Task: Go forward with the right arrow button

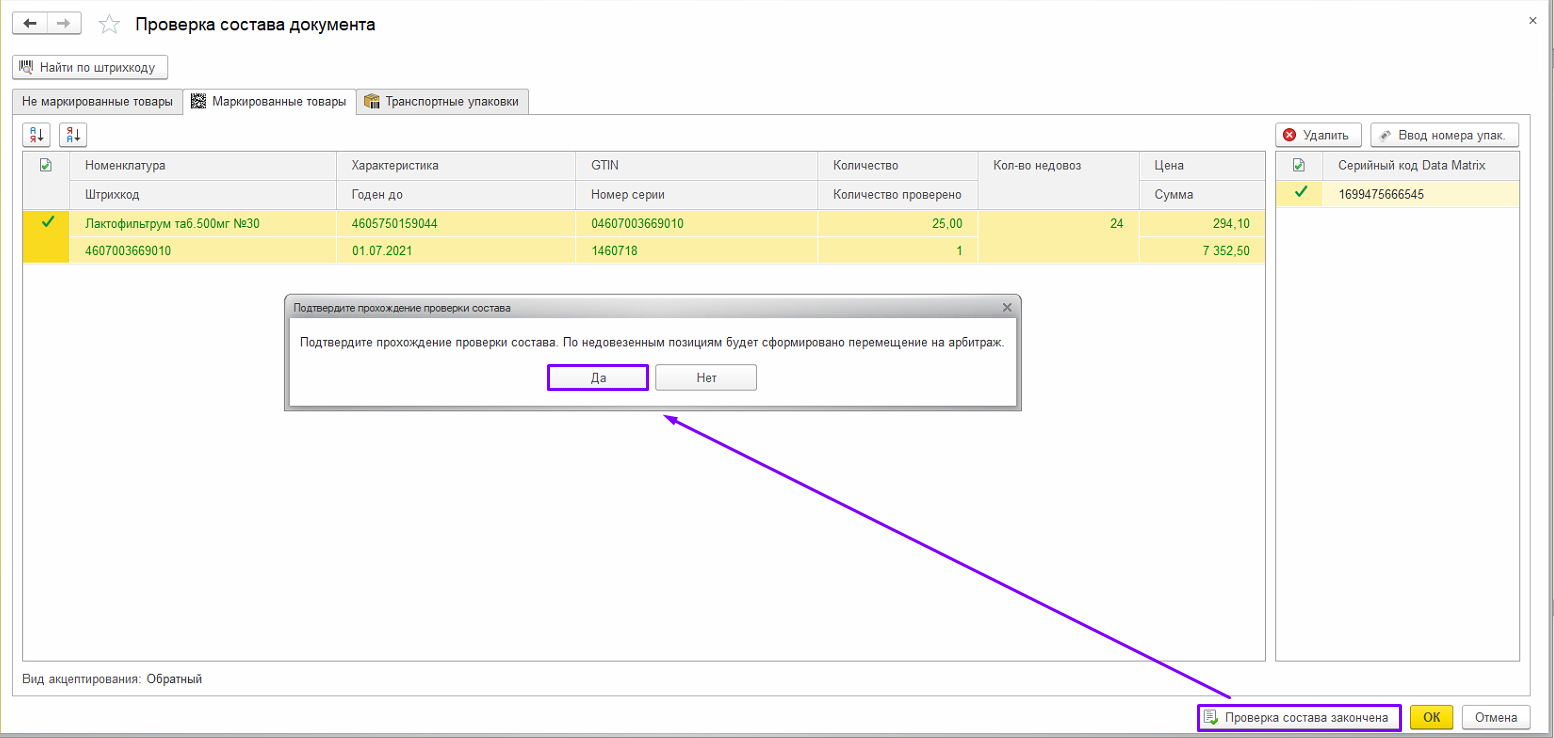Action: [64, 23]
